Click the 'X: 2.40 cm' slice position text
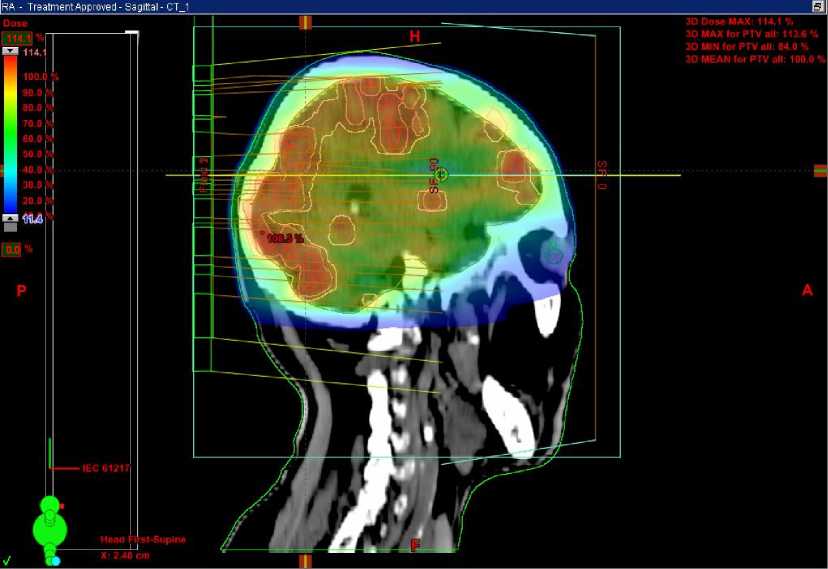This screenshot has width=828, height=569. click(x=125, y=555)
